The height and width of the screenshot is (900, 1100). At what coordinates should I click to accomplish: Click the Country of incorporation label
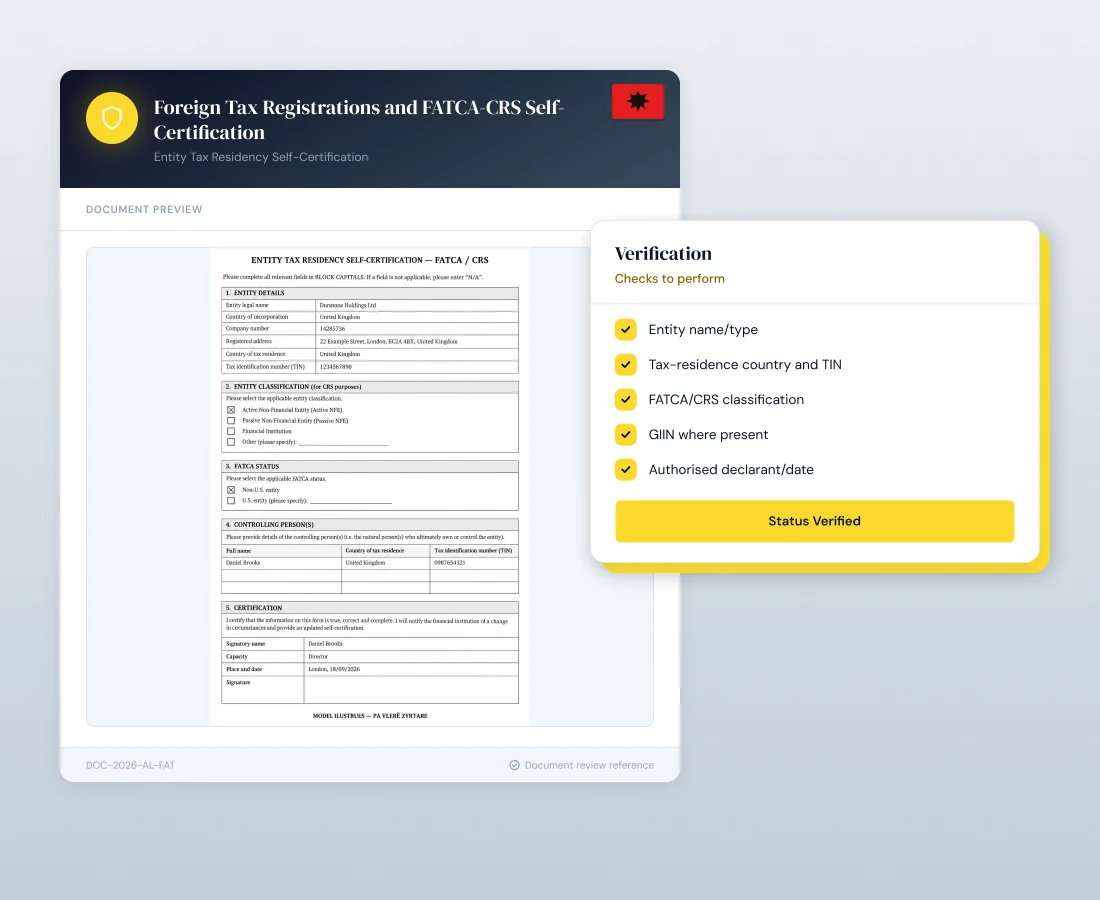click(x=257, y=317)
